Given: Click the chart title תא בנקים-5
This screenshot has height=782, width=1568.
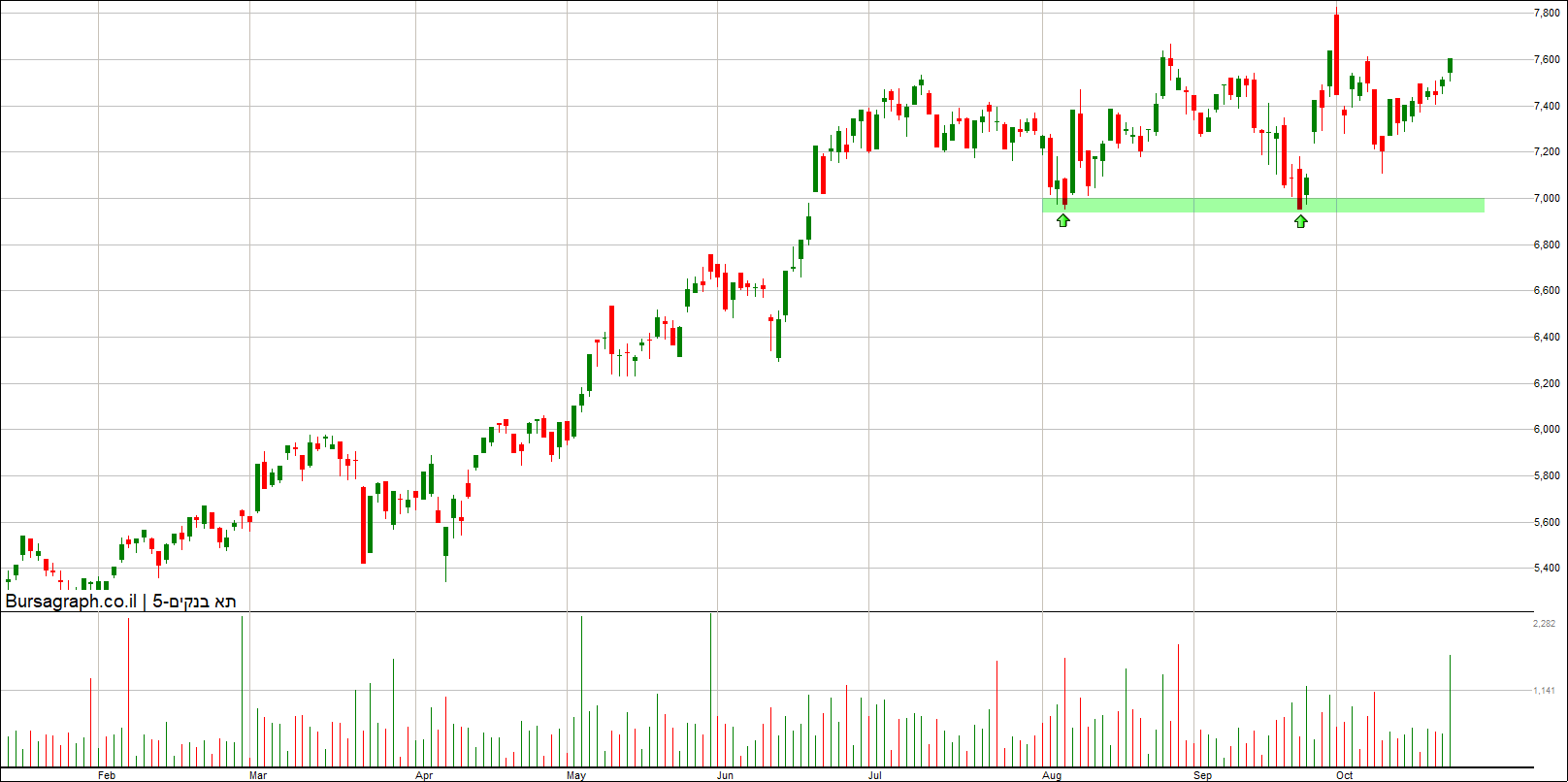Looking at the screenshot, I should pos(194,602).
